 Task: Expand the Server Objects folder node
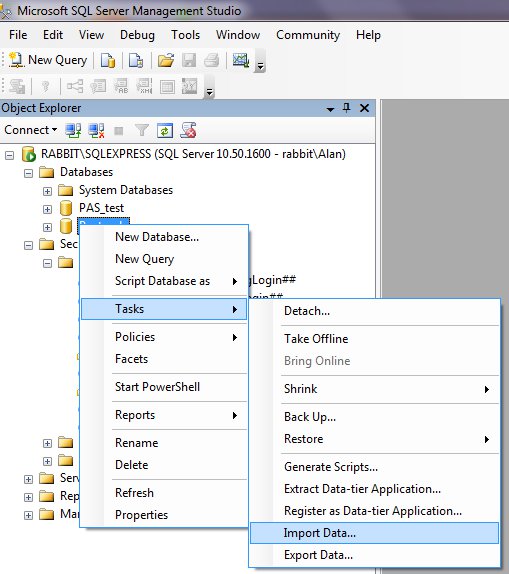point(29,479)
